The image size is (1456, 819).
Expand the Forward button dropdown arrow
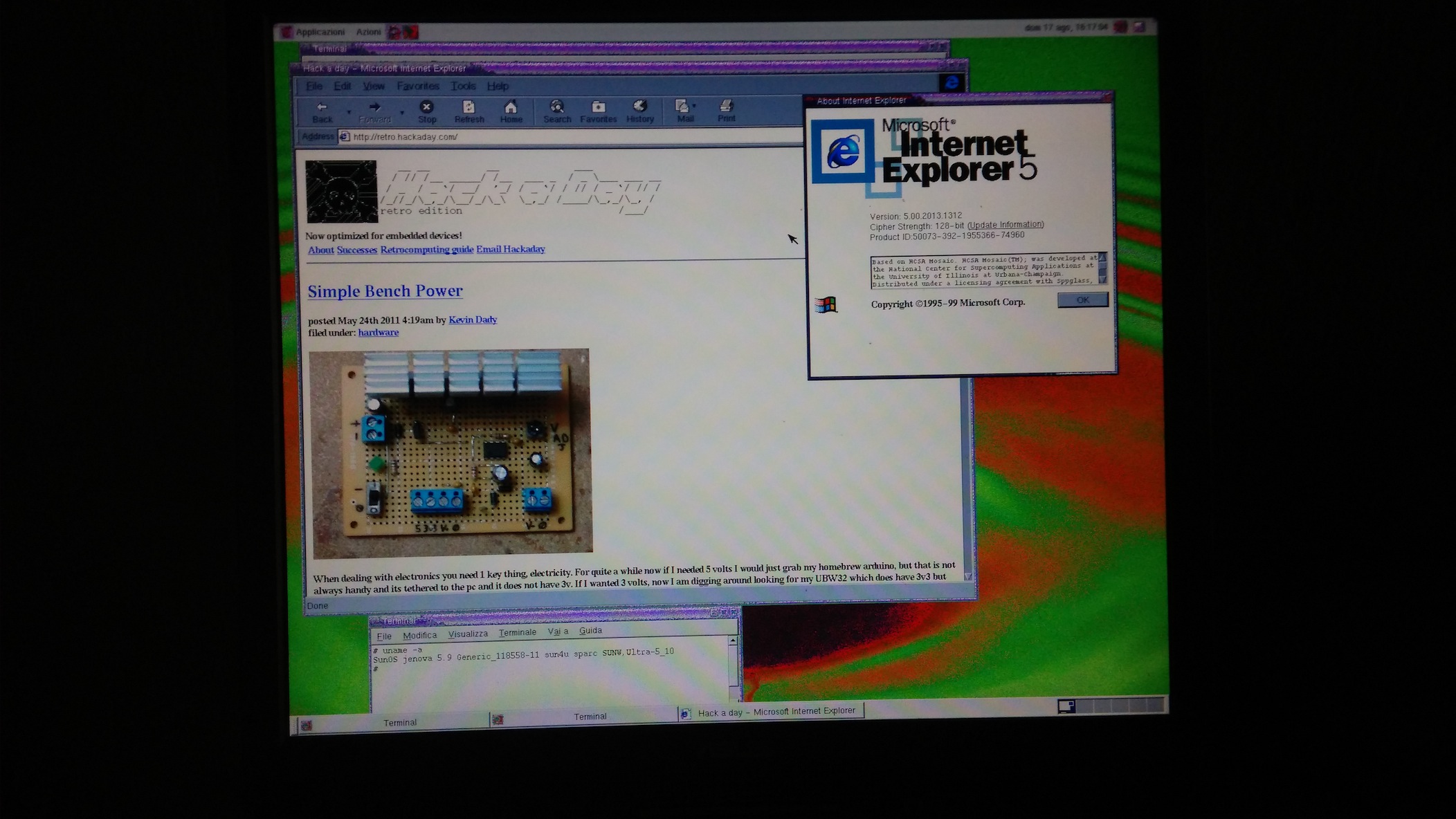[401, 111]
